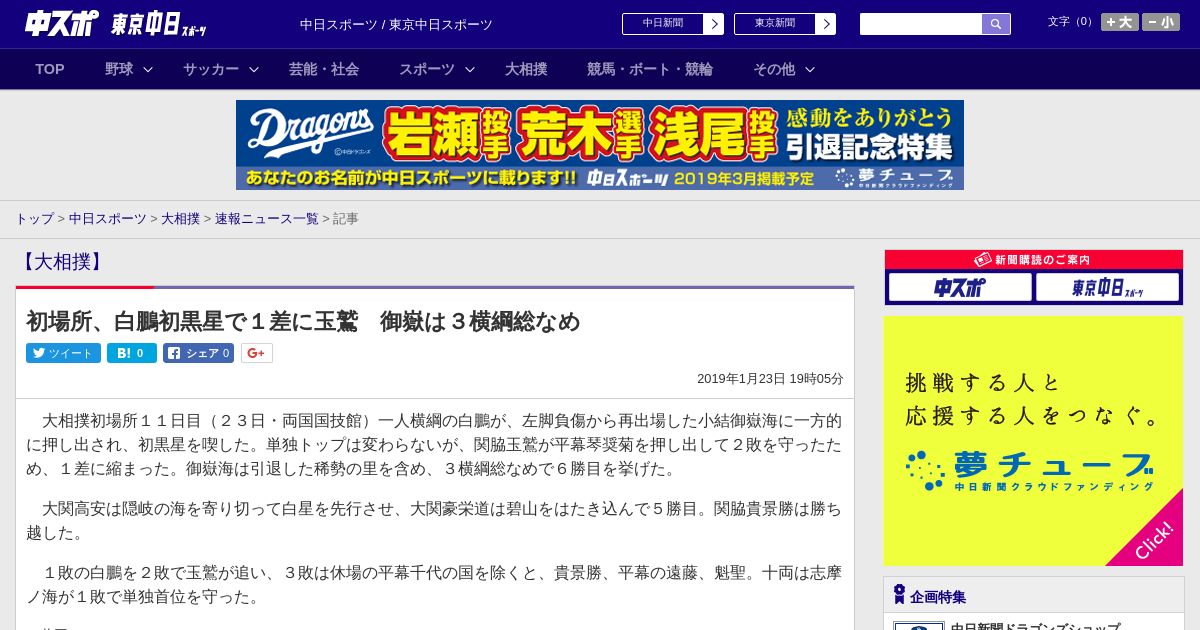Click arrow beside 東京新聞 button

825,24
